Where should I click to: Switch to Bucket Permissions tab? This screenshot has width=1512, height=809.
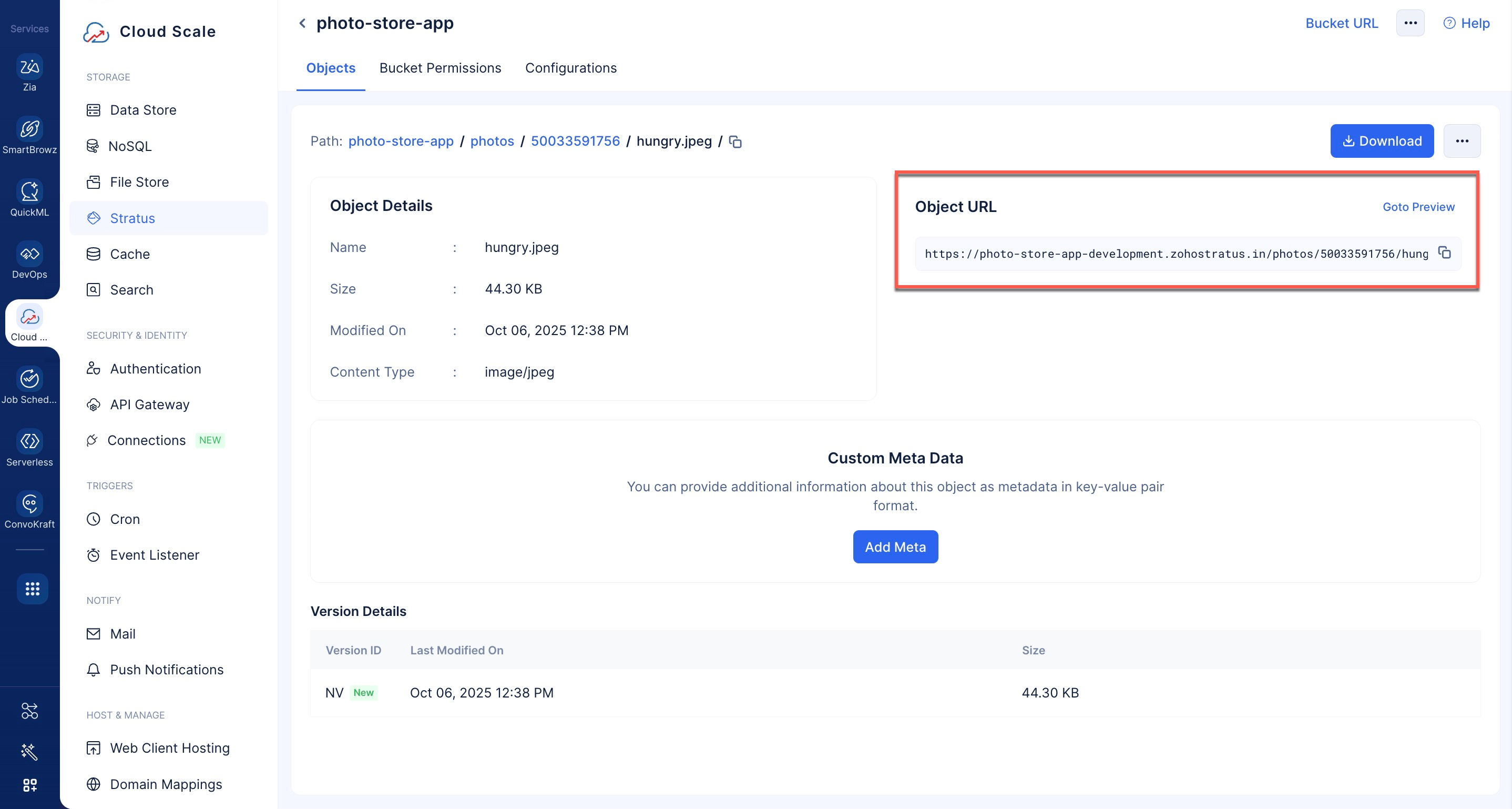pyautogui.click(x=440, y=68)
